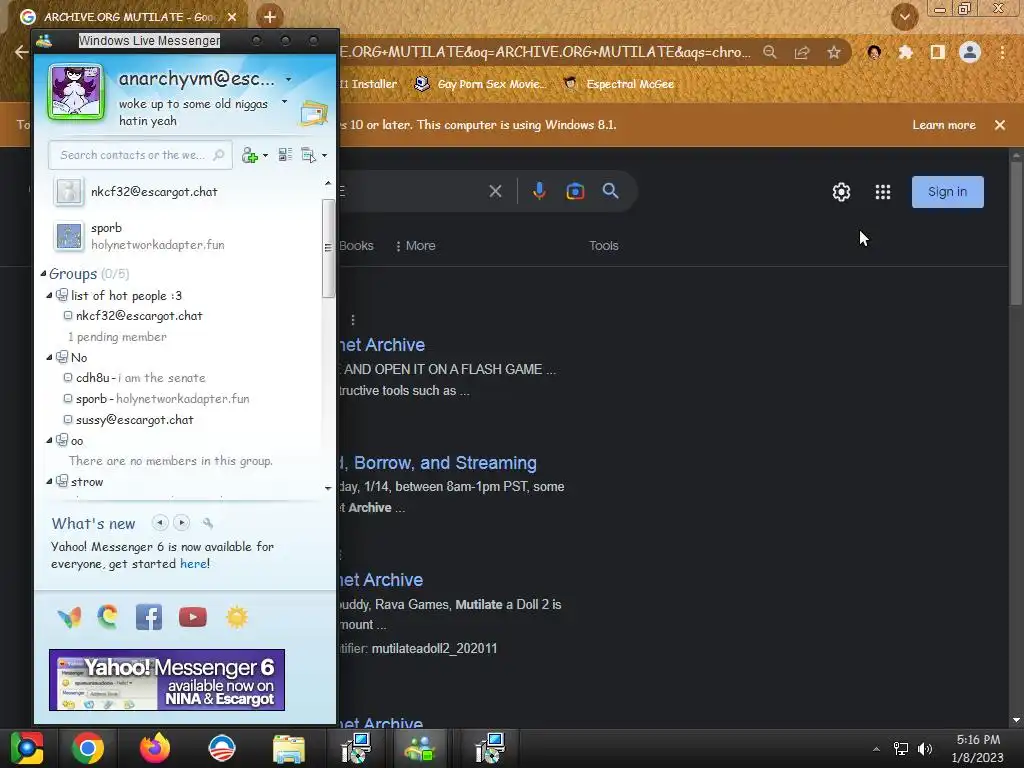Click the contact list scrollbar thumb
The height and width of the screenshot is (768, 1024).
click(328, 248)
